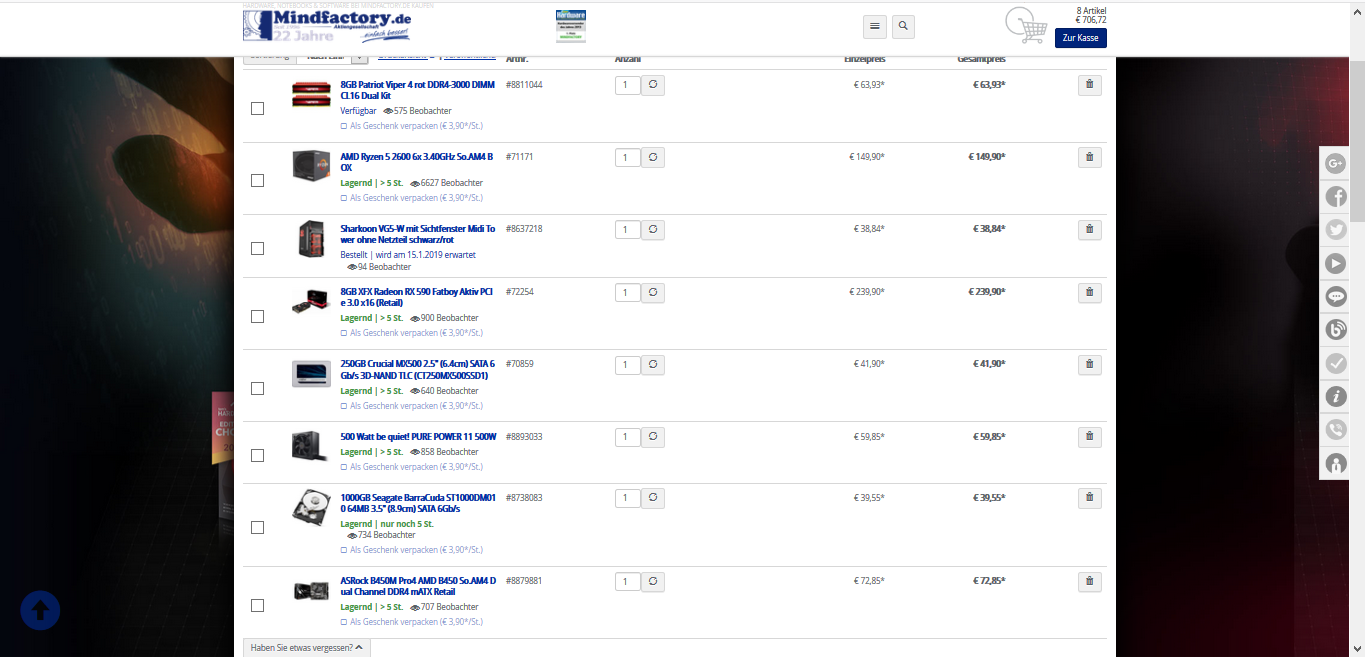Open the chat bubble icon in side bar
Viewport: 1365px width, 657px height.
[1336, 297]
